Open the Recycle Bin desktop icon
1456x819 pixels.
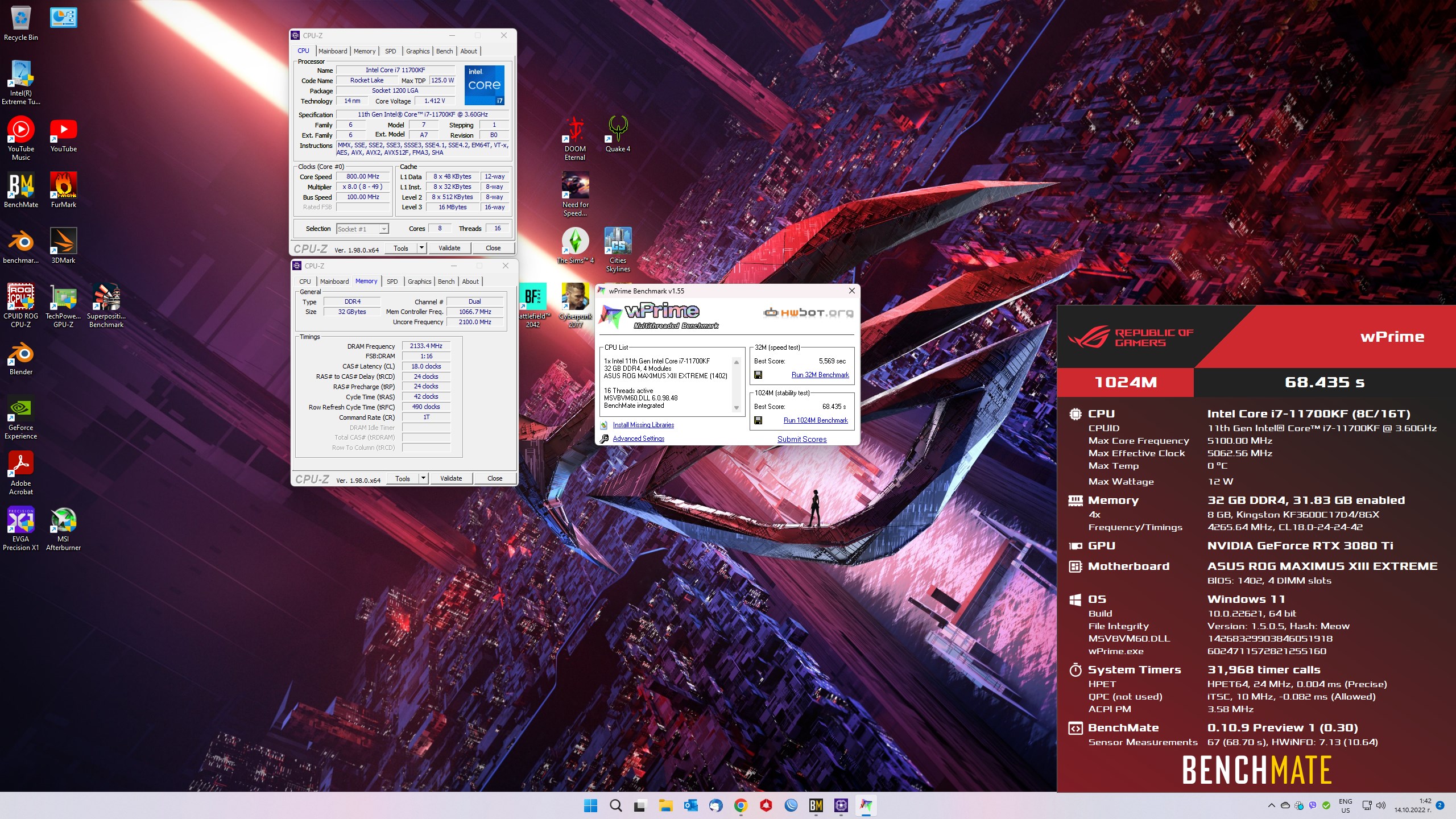[x=20, y=24]
